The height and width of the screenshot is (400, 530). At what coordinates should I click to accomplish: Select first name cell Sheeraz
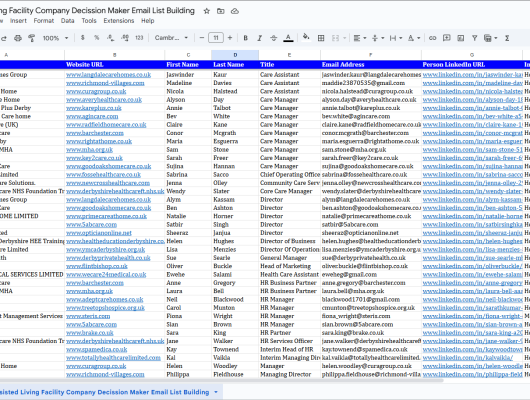pyautogui.click(x=188, y=233)
